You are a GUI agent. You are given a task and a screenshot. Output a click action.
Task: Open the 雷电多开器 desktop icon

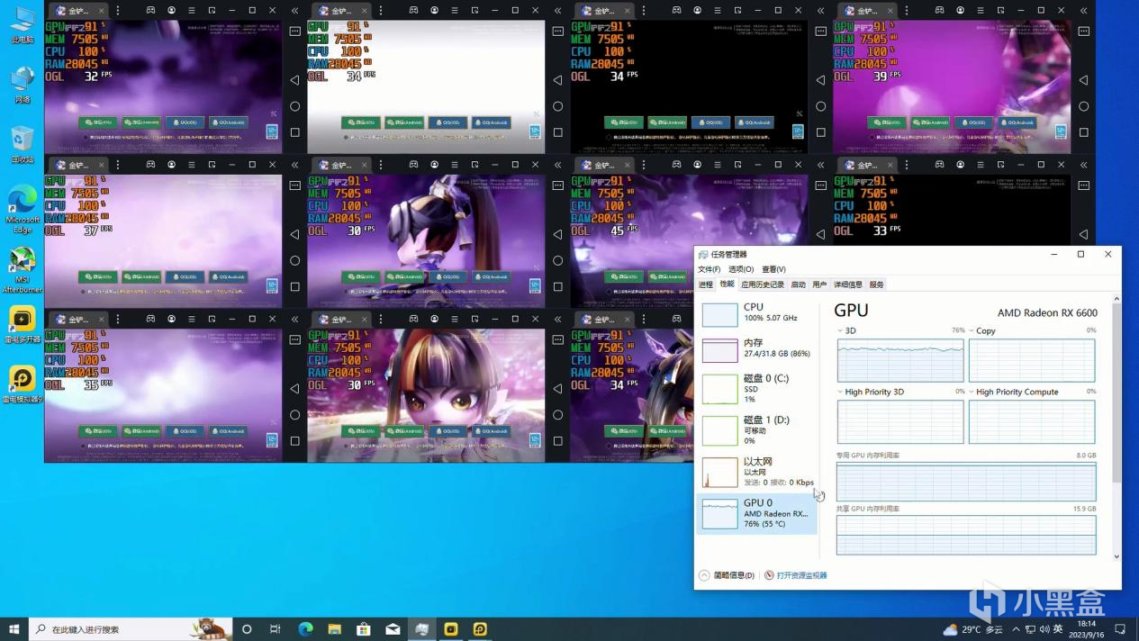click(x=23, y=325)
